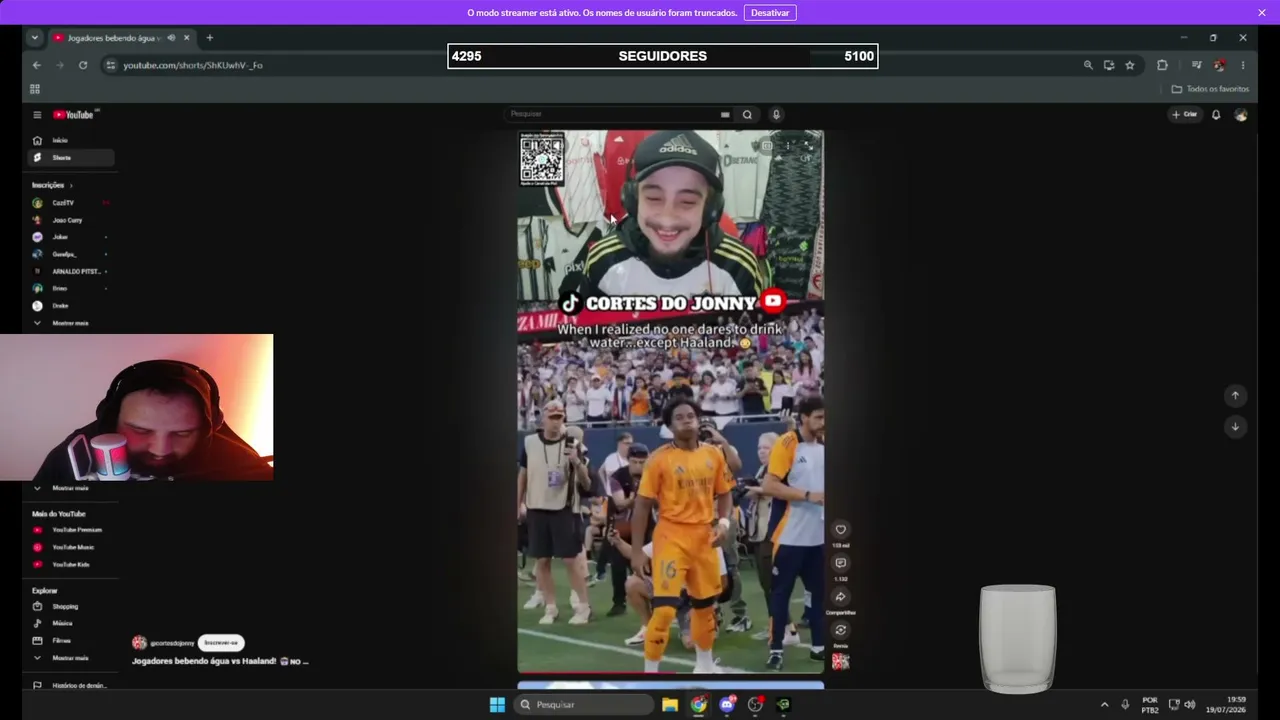
Task: Click the install app icon in address bar
Action: pos(1109,65)
